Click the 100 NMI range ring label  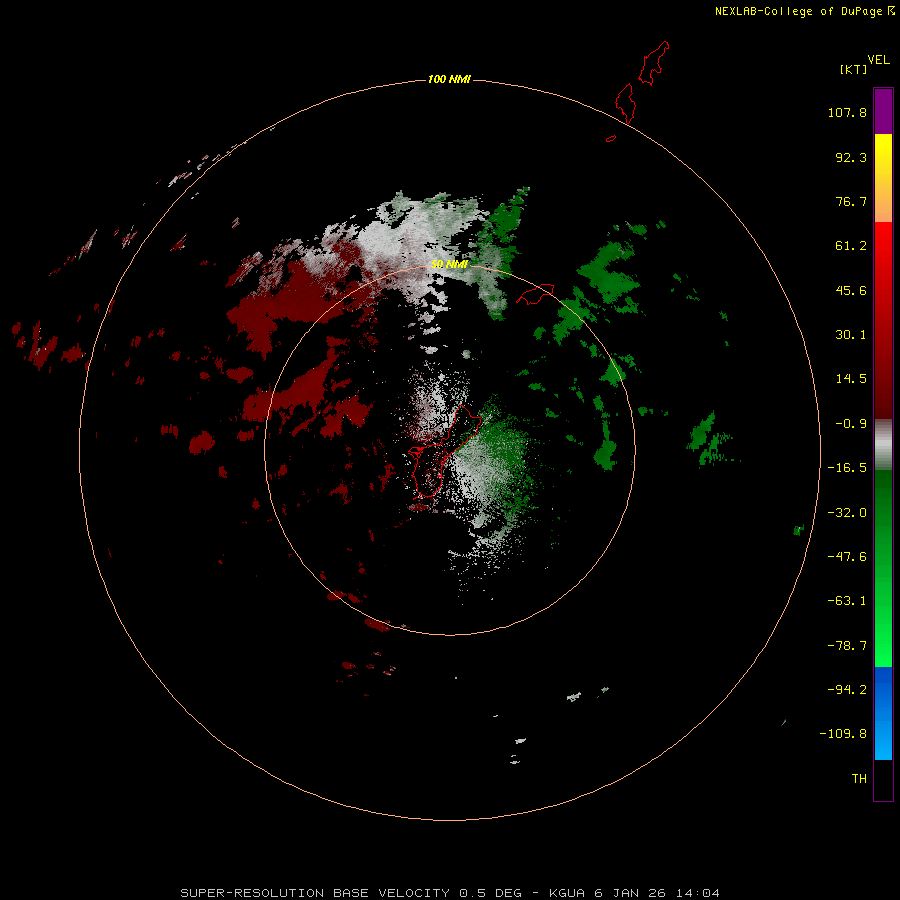coord(449,79)
